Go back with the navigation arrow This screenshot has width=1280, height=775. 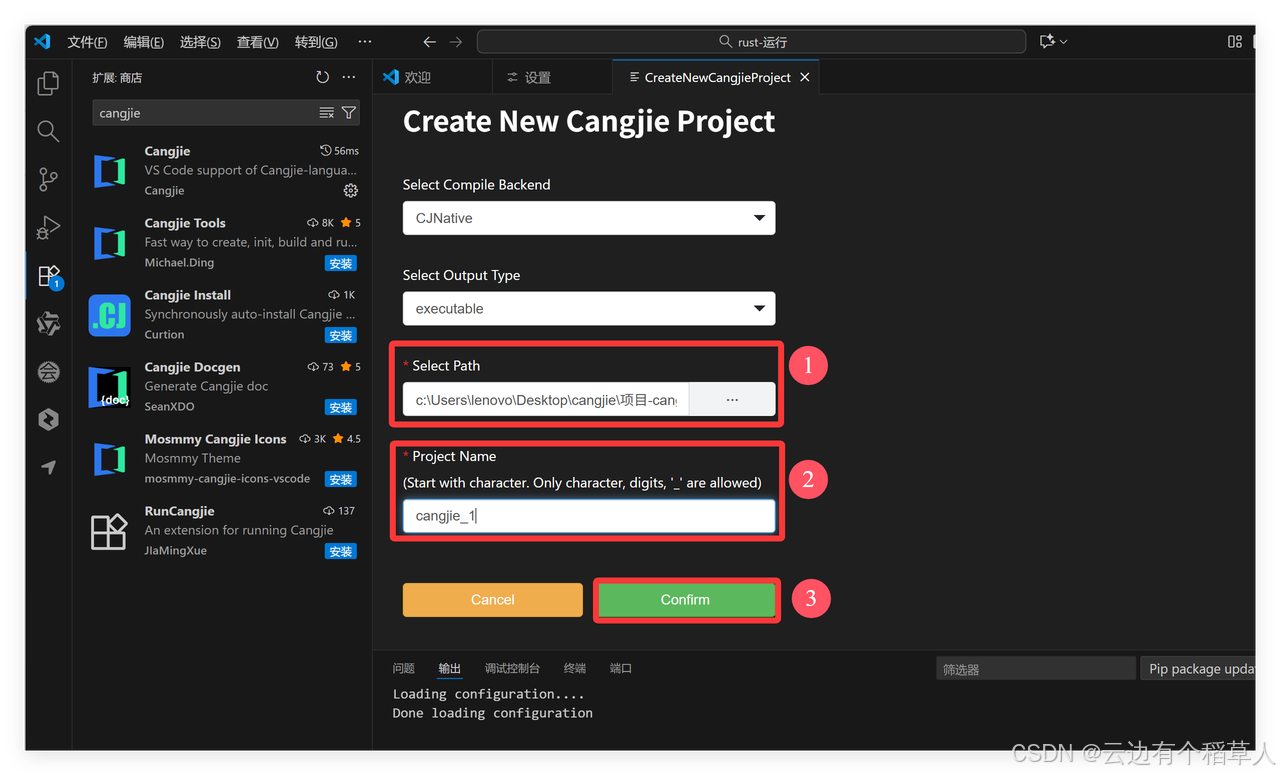(x=429, y=42)
